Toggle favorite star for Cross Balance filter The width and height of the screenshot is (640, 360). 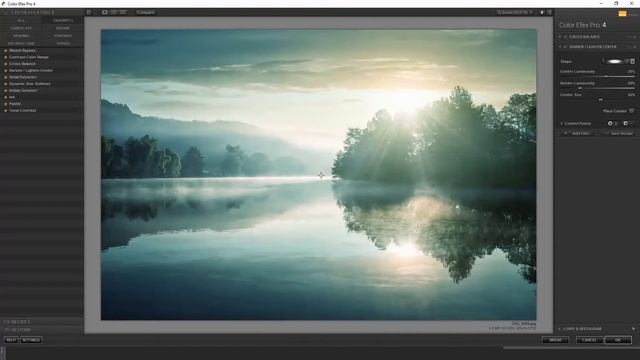point(5,64)
